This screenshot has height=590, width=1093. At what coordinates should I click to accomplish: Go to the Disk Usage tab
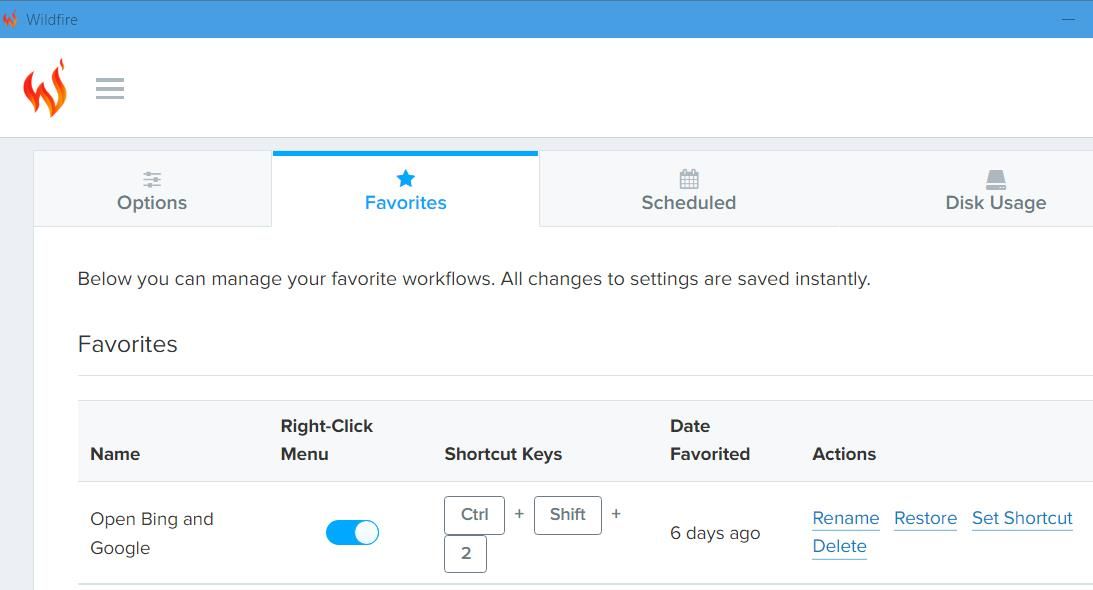[995, 190]
